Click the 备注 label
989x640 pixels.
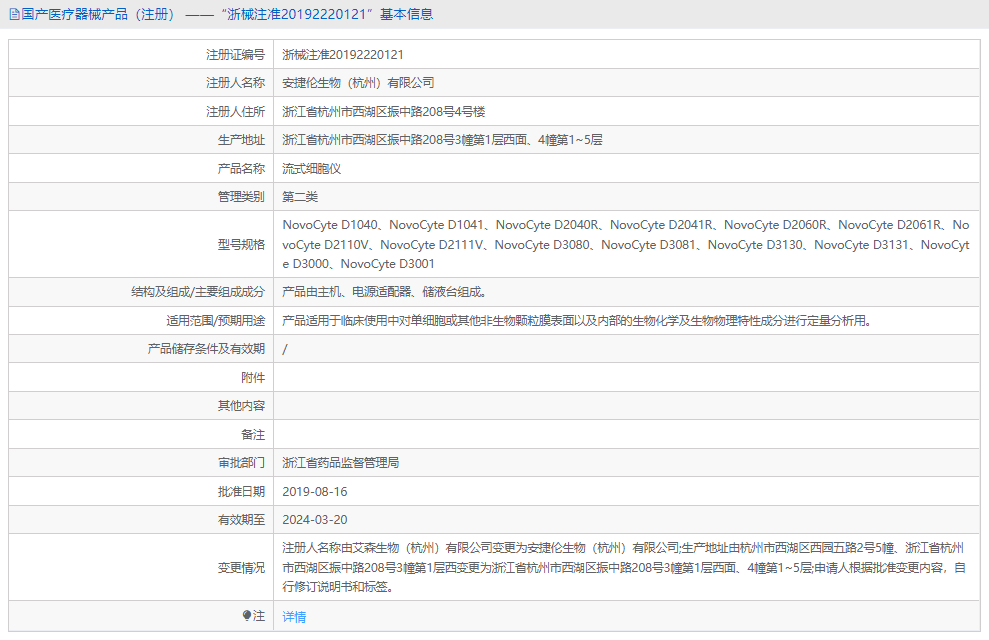pos(253,434)
